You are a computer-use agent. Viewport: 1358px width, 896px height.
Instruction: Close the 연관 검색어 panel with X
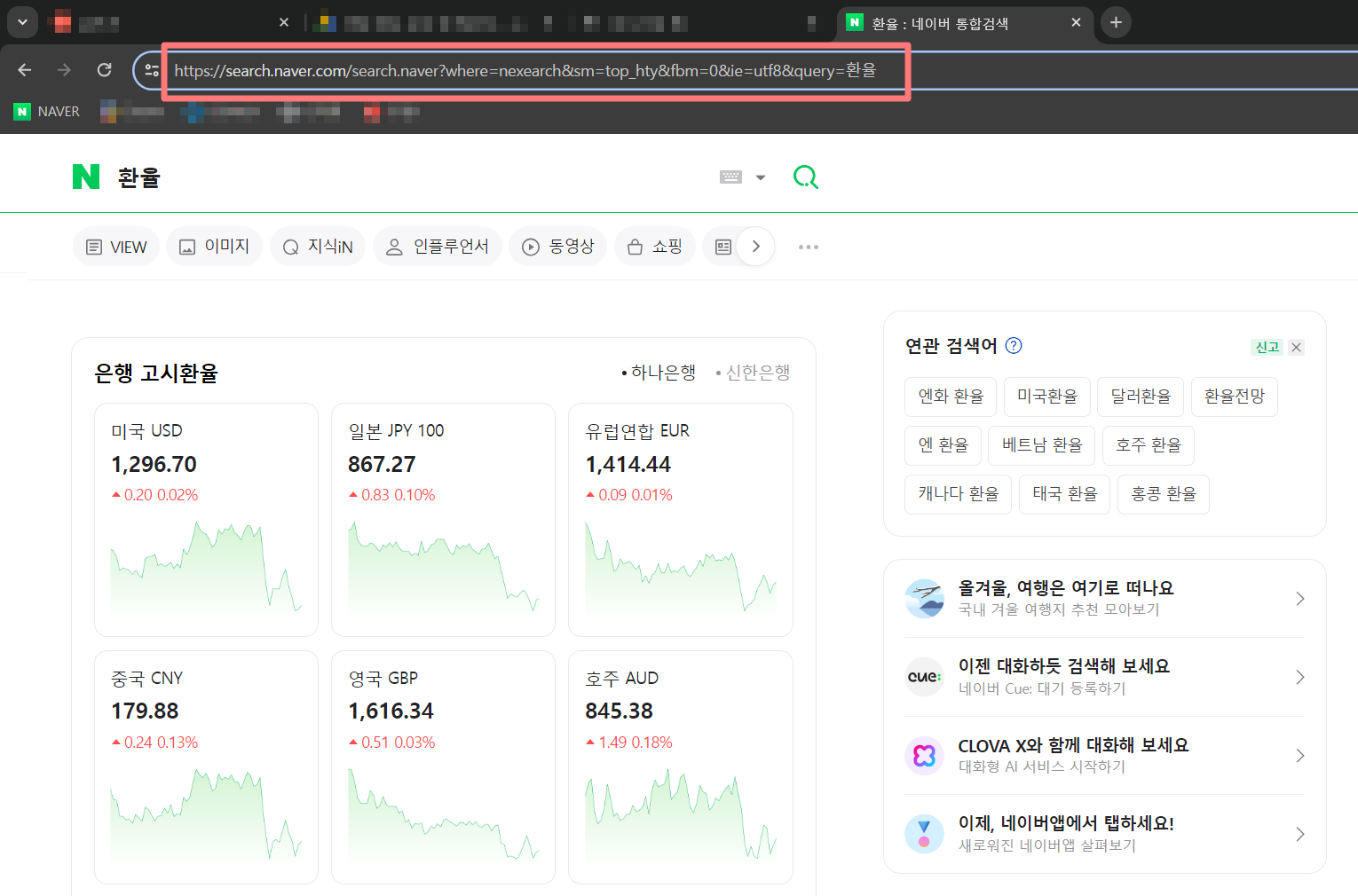coord(1297,347)
